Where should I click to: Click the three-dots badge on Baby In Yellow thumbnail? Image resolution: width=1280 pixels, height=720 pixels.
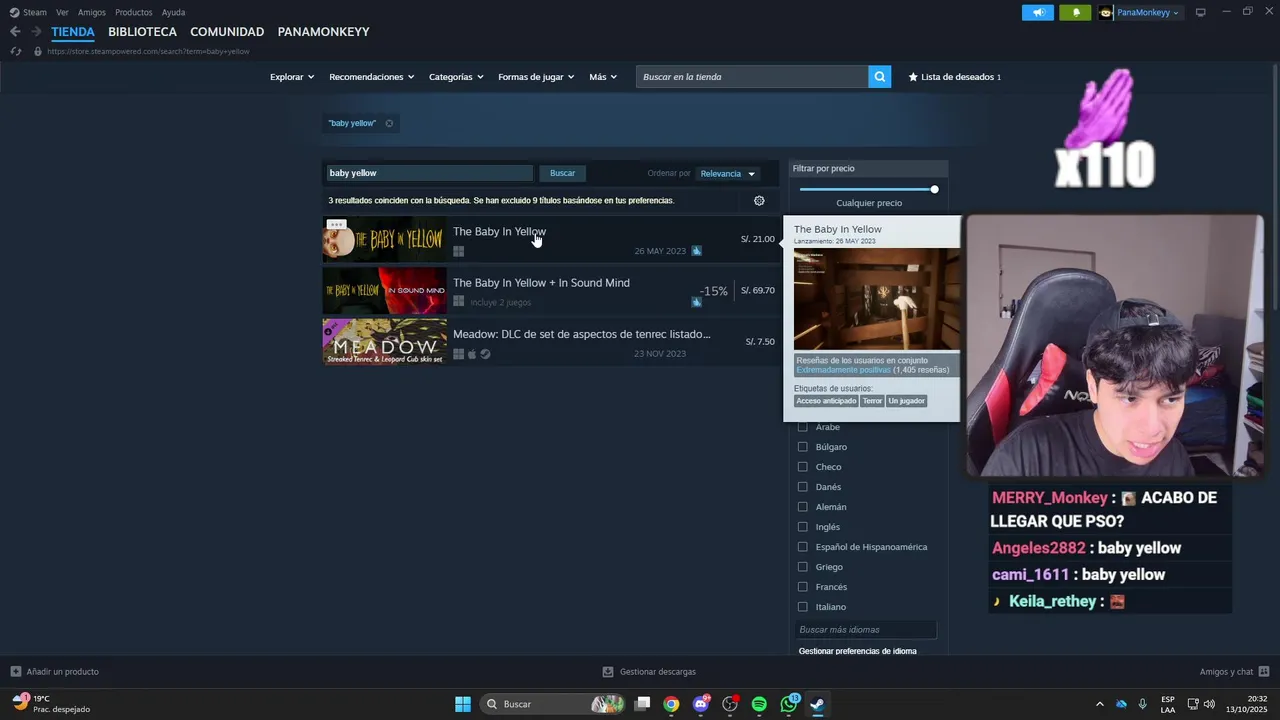tap(336, 224)
